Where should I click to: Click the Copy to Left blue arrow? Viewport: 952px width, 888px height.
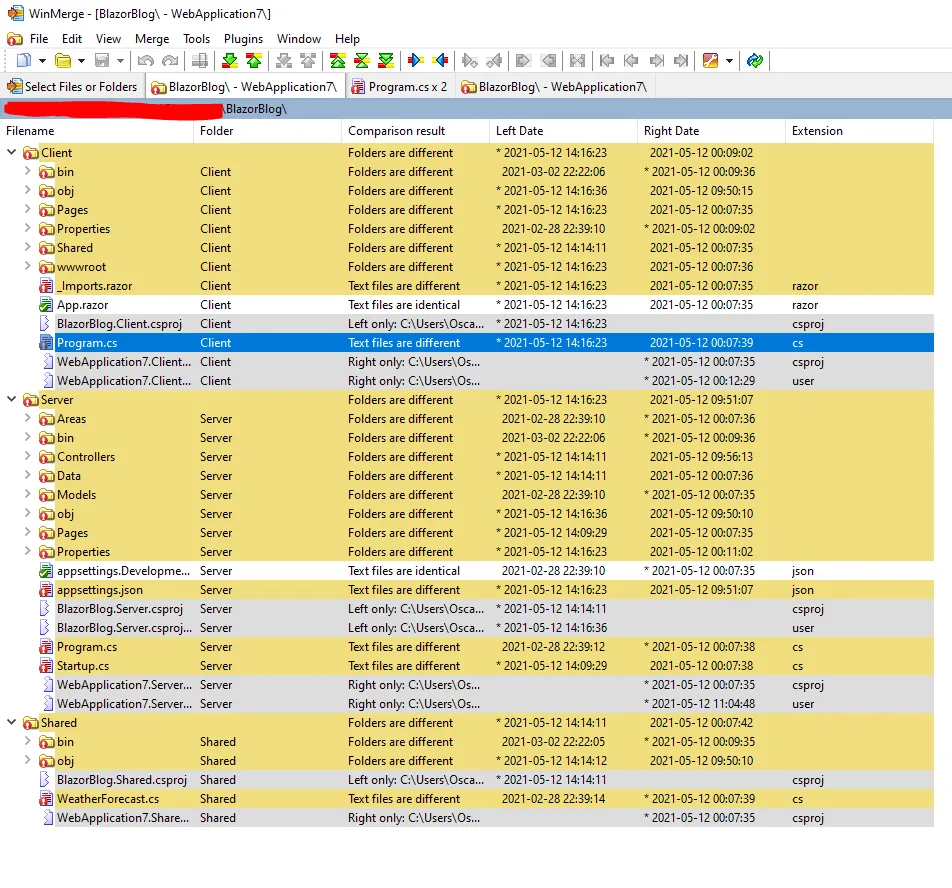click(x=441, y=60)
